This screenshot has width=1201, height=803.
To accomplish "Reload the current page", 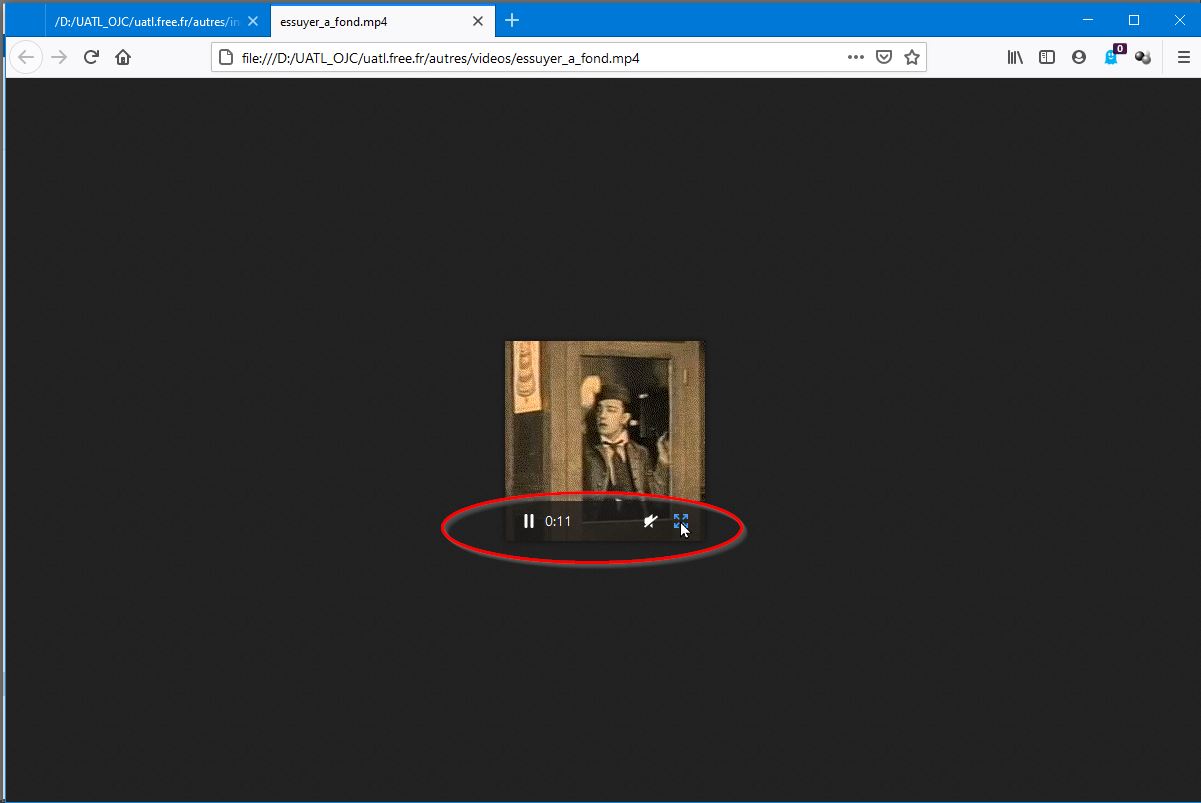I will tap(91, 57).
